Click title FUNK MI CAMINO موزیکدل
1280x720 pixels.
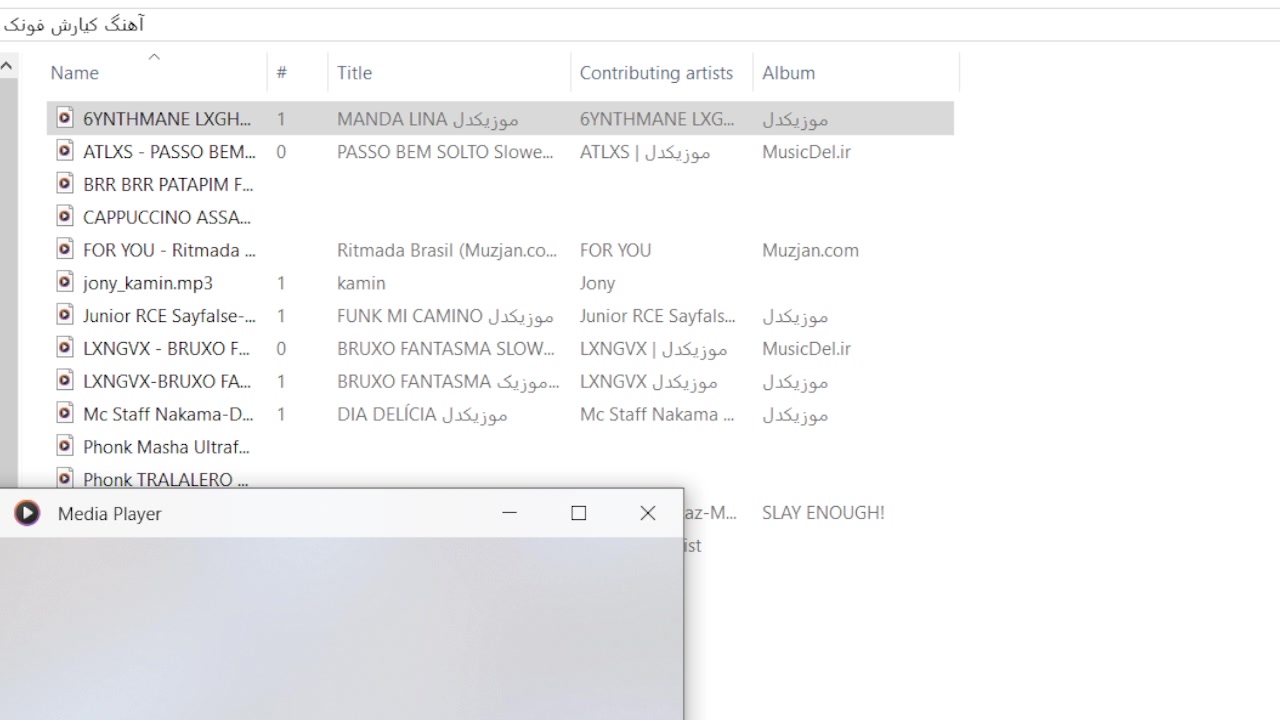click(x=445, y=316)
